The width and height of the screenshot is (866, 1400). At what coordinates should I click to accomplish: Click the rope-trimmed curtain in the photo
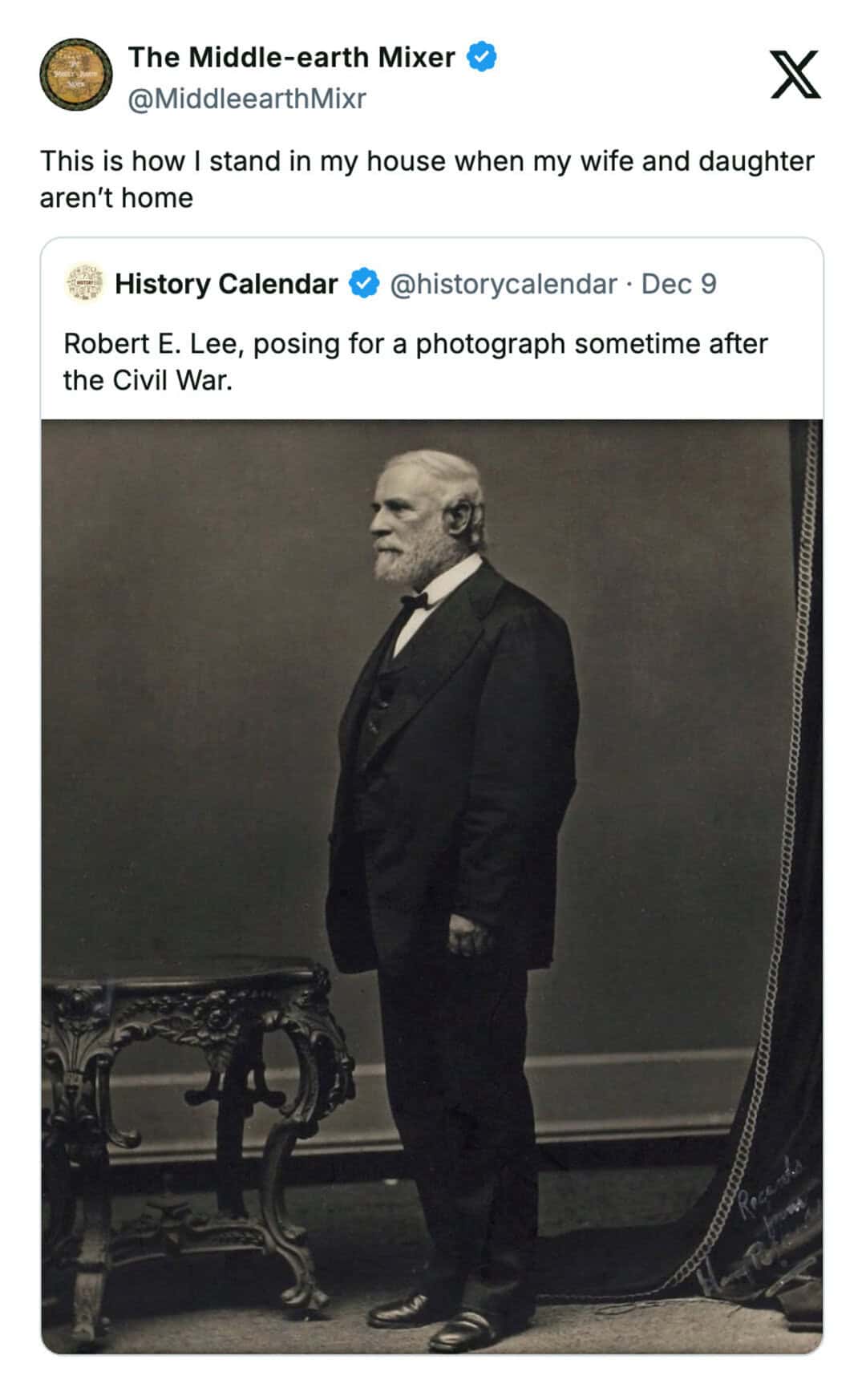(x=802, y=802)
